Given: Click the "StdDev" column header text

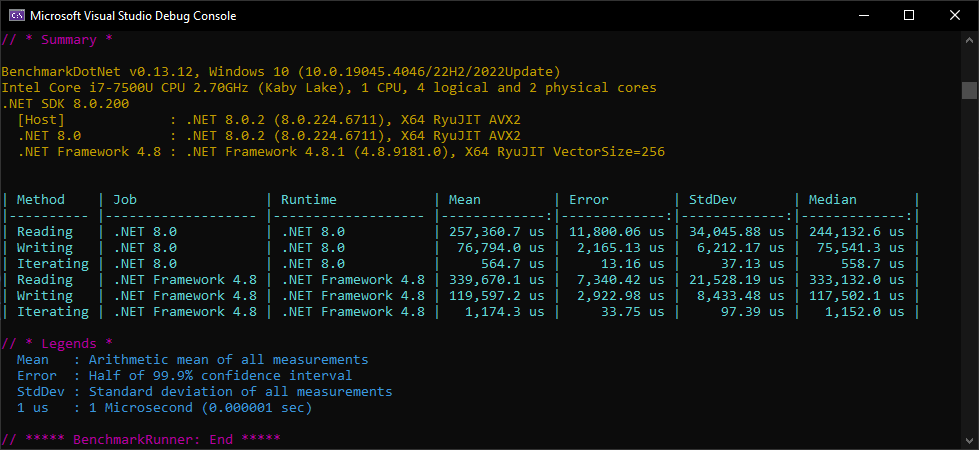Looking at the screenshot, I should (x=712, y=200).
